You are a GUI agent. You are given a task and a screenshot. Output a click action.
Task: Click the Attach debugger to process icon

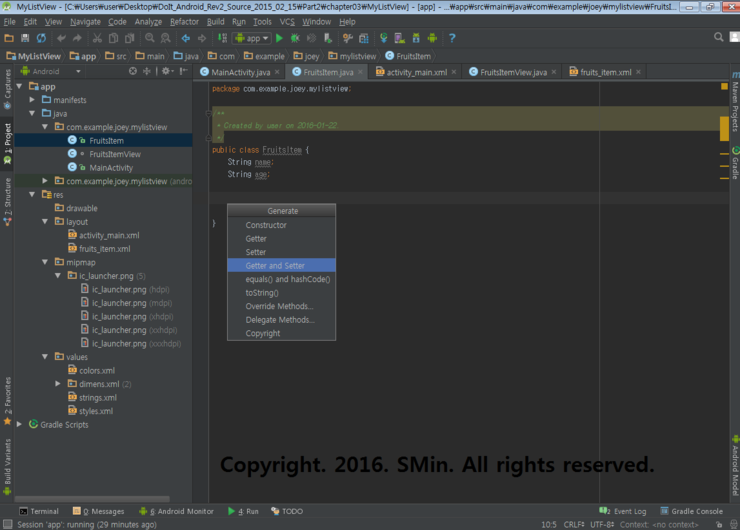328,38
